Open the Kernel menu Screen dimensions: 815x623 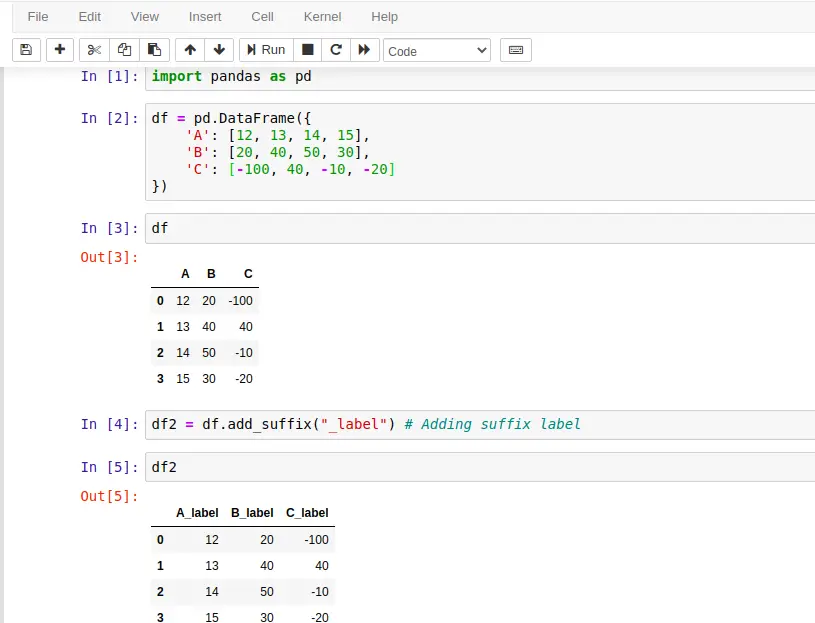[x=322, y=16]
